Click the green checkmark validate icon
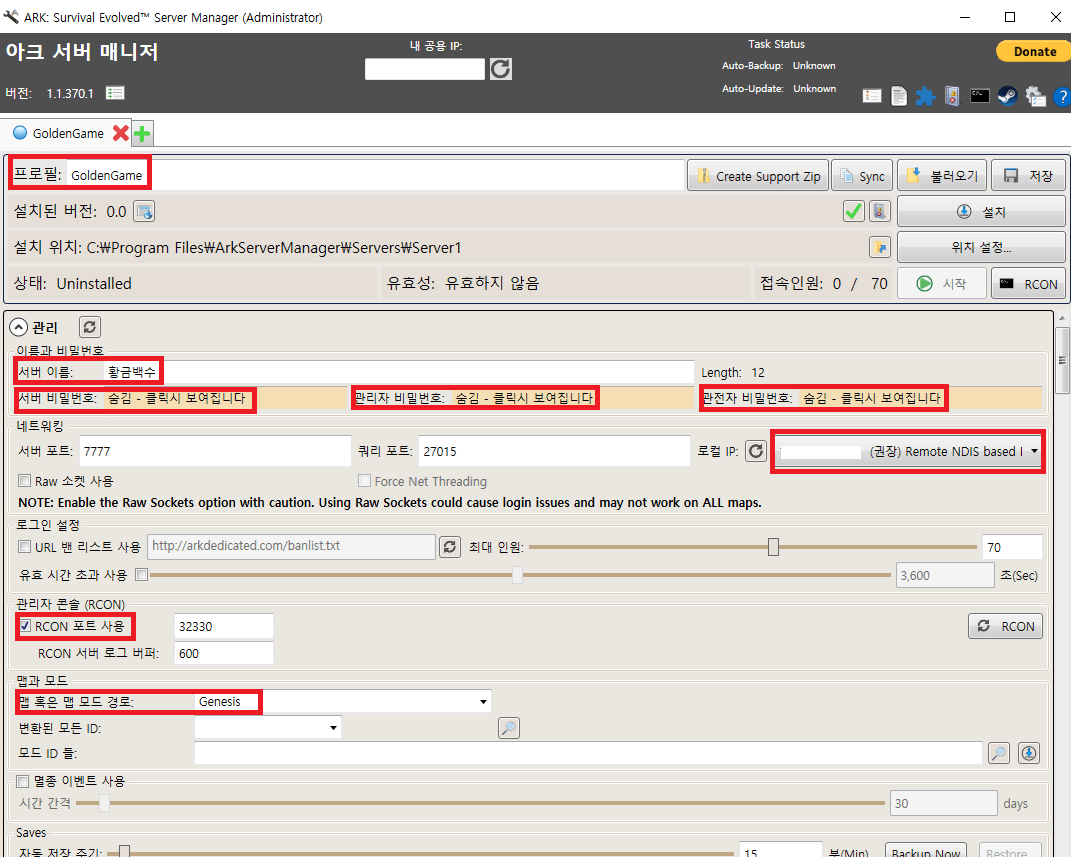The height and width of the screenshot is (857, 1071). 853,212
